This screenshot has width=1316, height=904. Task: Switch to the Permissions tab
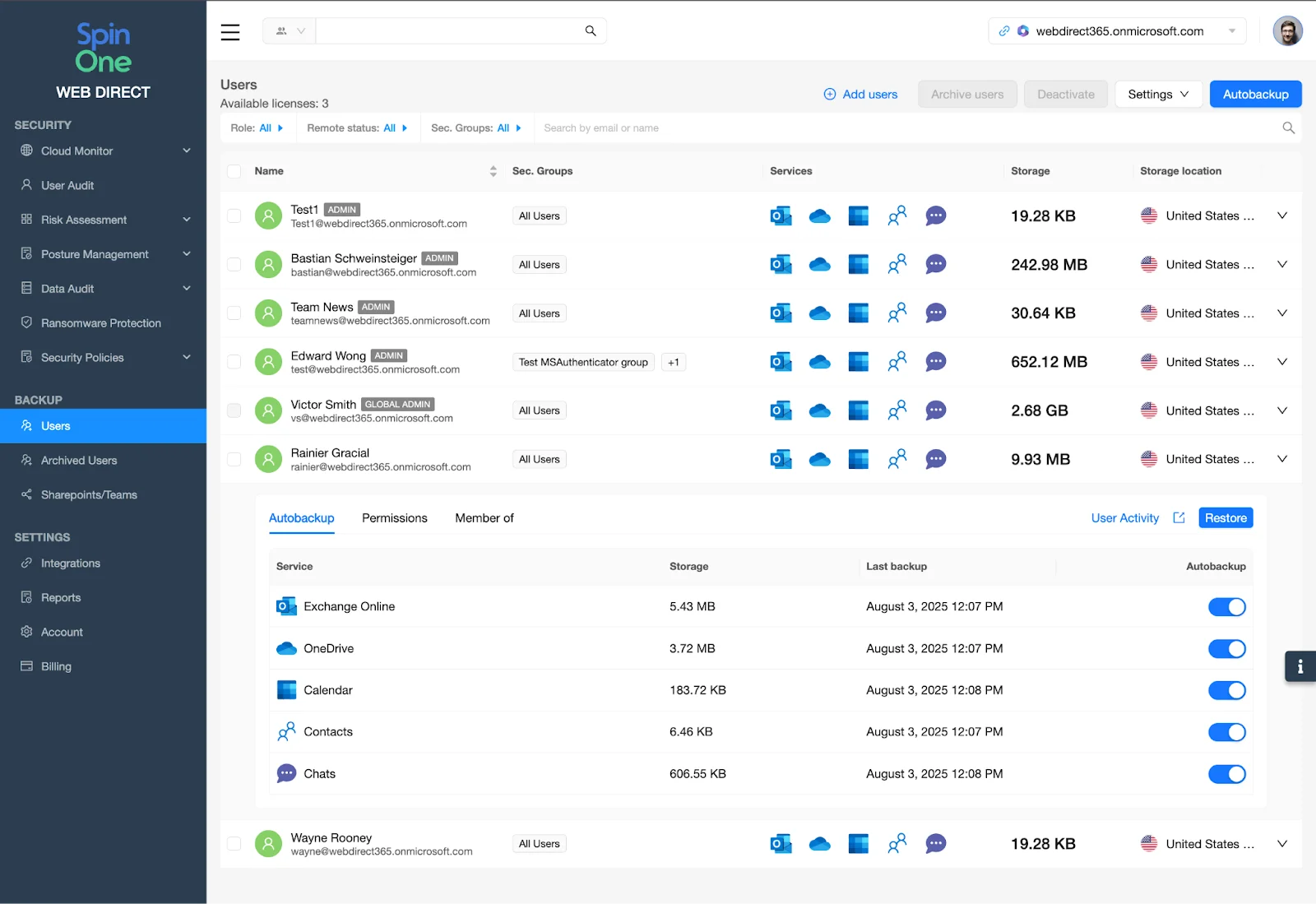pos(394,518)
